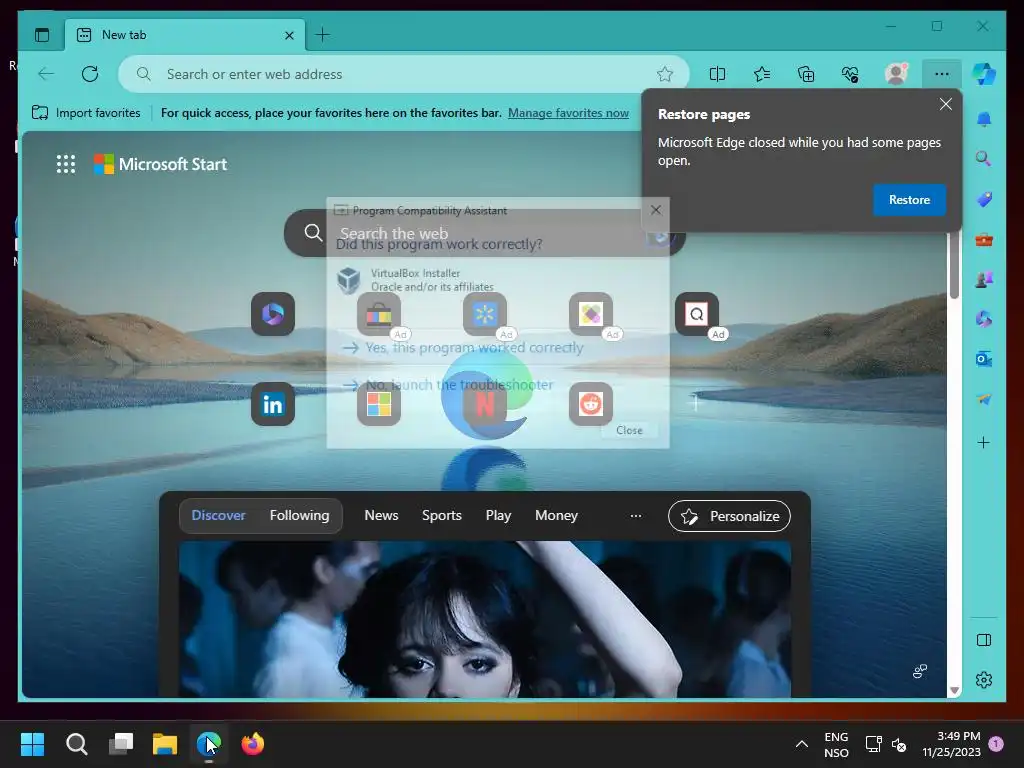Open the Reddit quick link tile
The height and width of the screenshot is (768, 1024).
click(591, 404)
